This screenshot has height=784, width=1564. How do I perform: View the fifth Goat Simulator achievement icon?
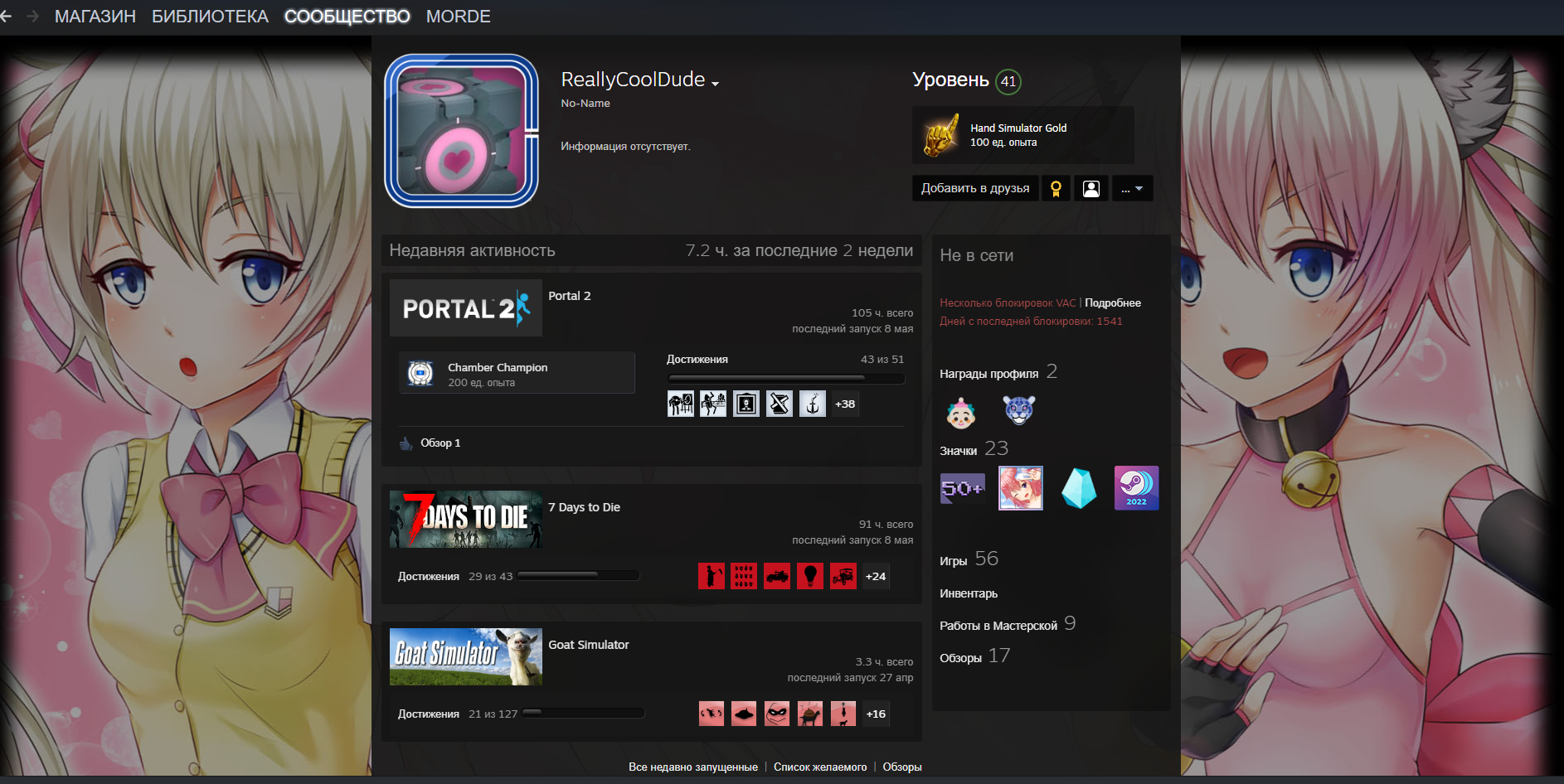click(x=843, y=714)
